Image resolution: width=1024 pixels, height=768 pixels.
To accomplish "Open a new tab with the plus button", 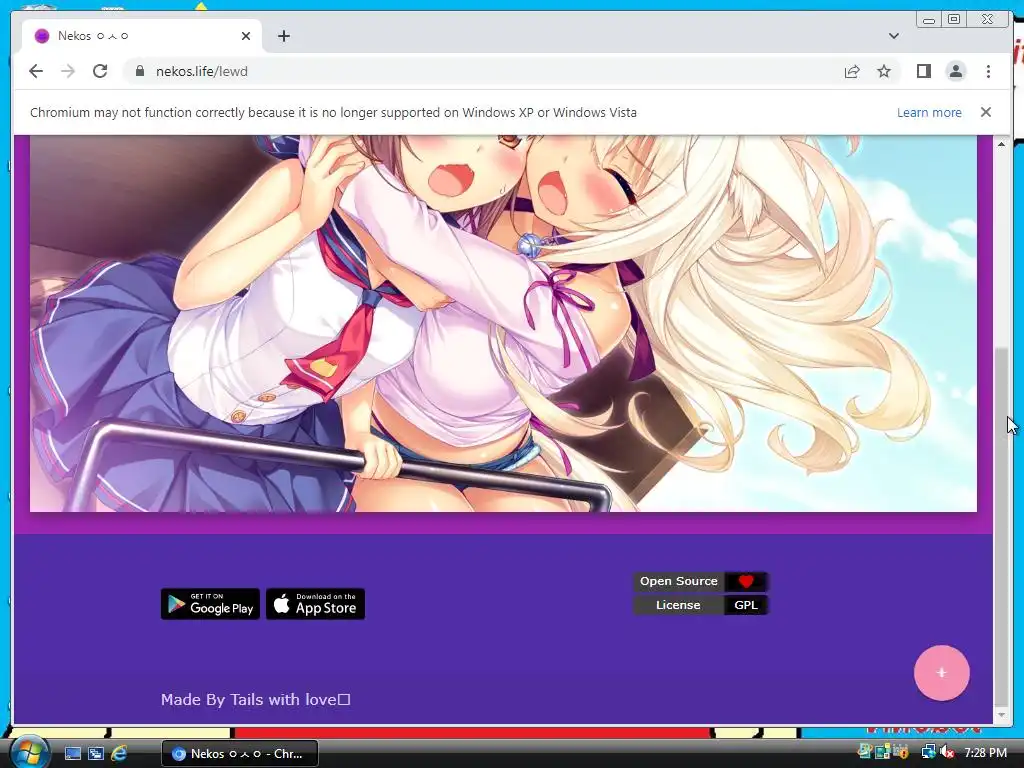I will click(283, 36).
